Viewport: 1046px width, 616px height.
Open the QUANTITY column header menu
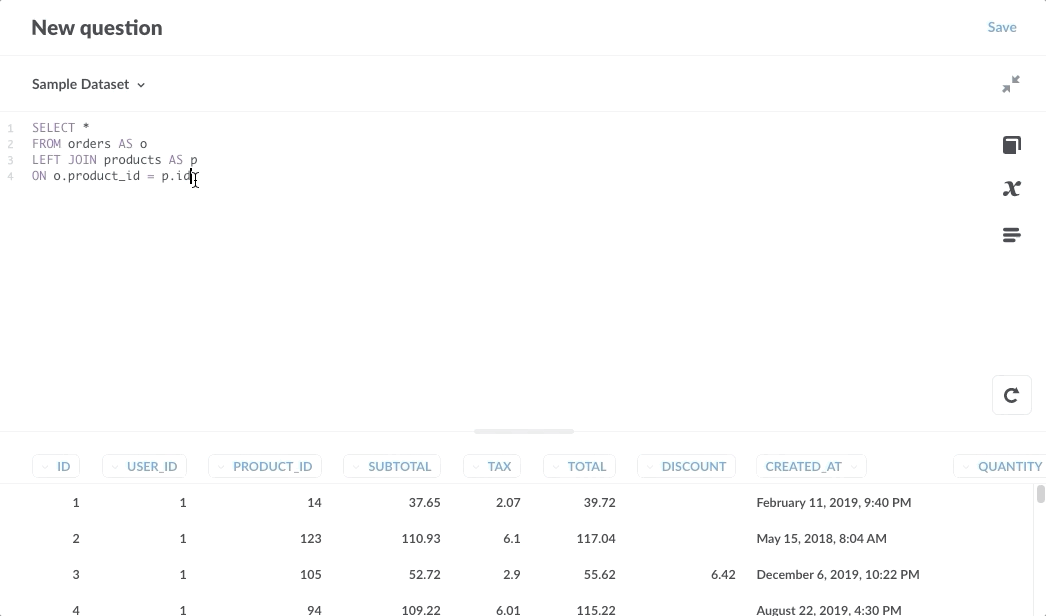[x=1000, y=467]
